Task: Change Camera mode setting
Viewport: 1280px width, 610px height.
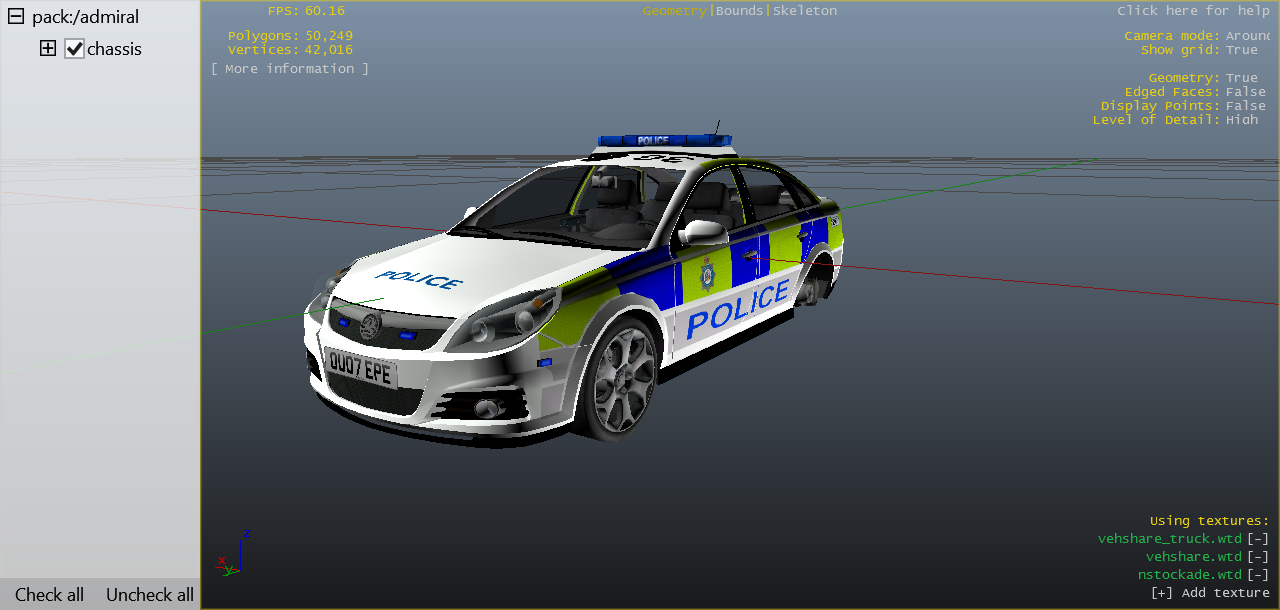Action: 1247,36
